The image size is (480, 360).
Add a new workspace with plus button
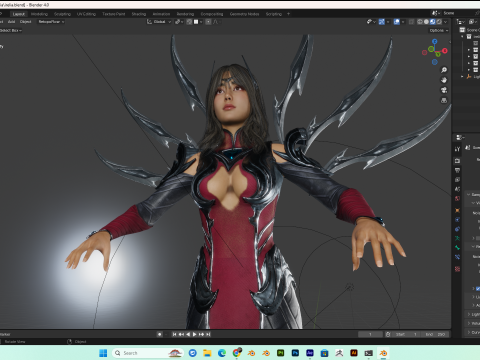click(288, 14)
